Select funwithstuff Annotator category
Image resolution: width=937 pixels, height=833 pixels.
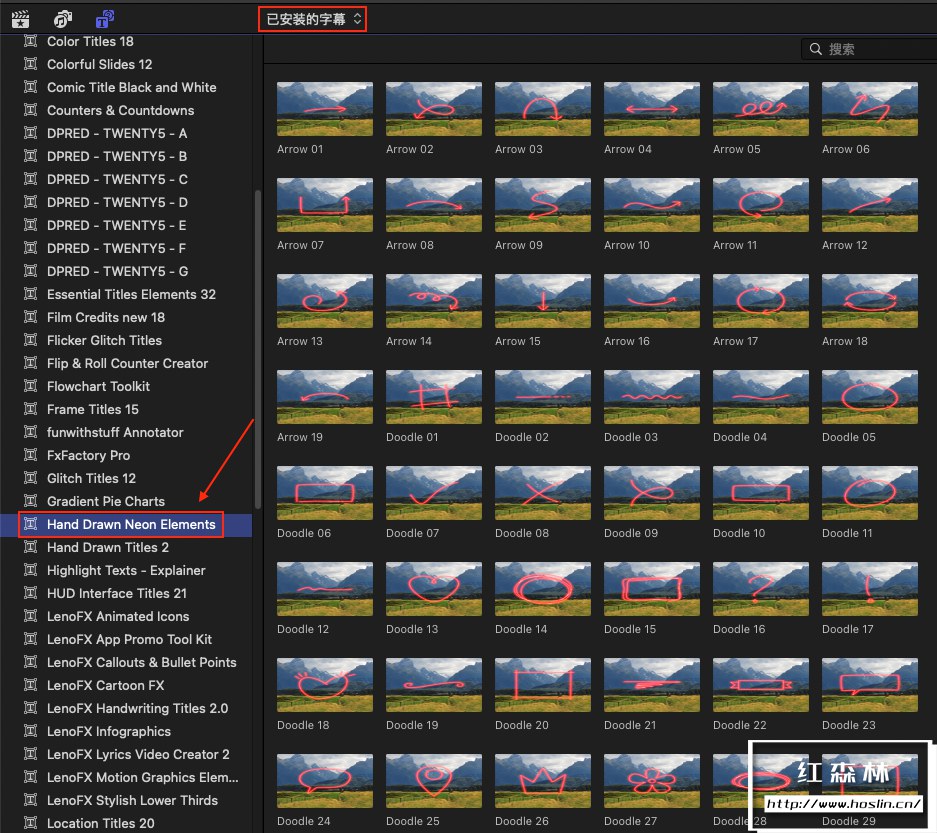(x=115, y=432)
